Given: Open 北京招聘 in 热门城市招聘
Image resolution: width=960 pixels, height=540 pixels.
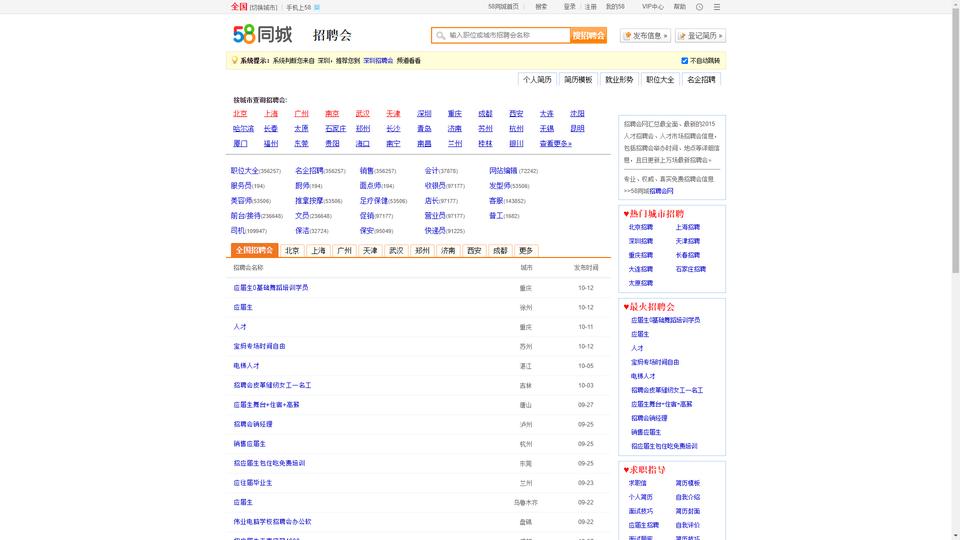Looking at the screenshot, I should 640,227.
